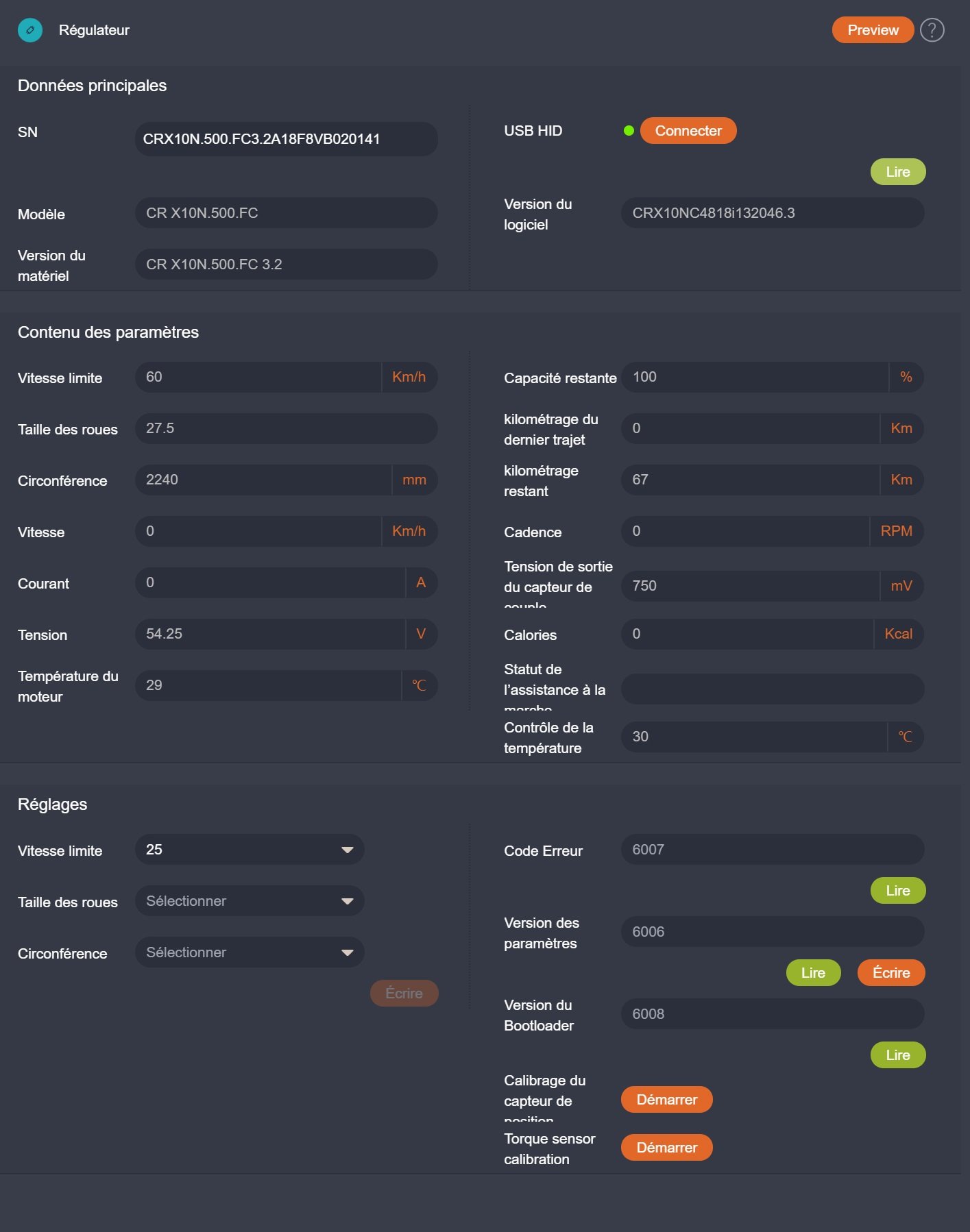Click the Preview button
970x1232 pixels.
point(873,30)
